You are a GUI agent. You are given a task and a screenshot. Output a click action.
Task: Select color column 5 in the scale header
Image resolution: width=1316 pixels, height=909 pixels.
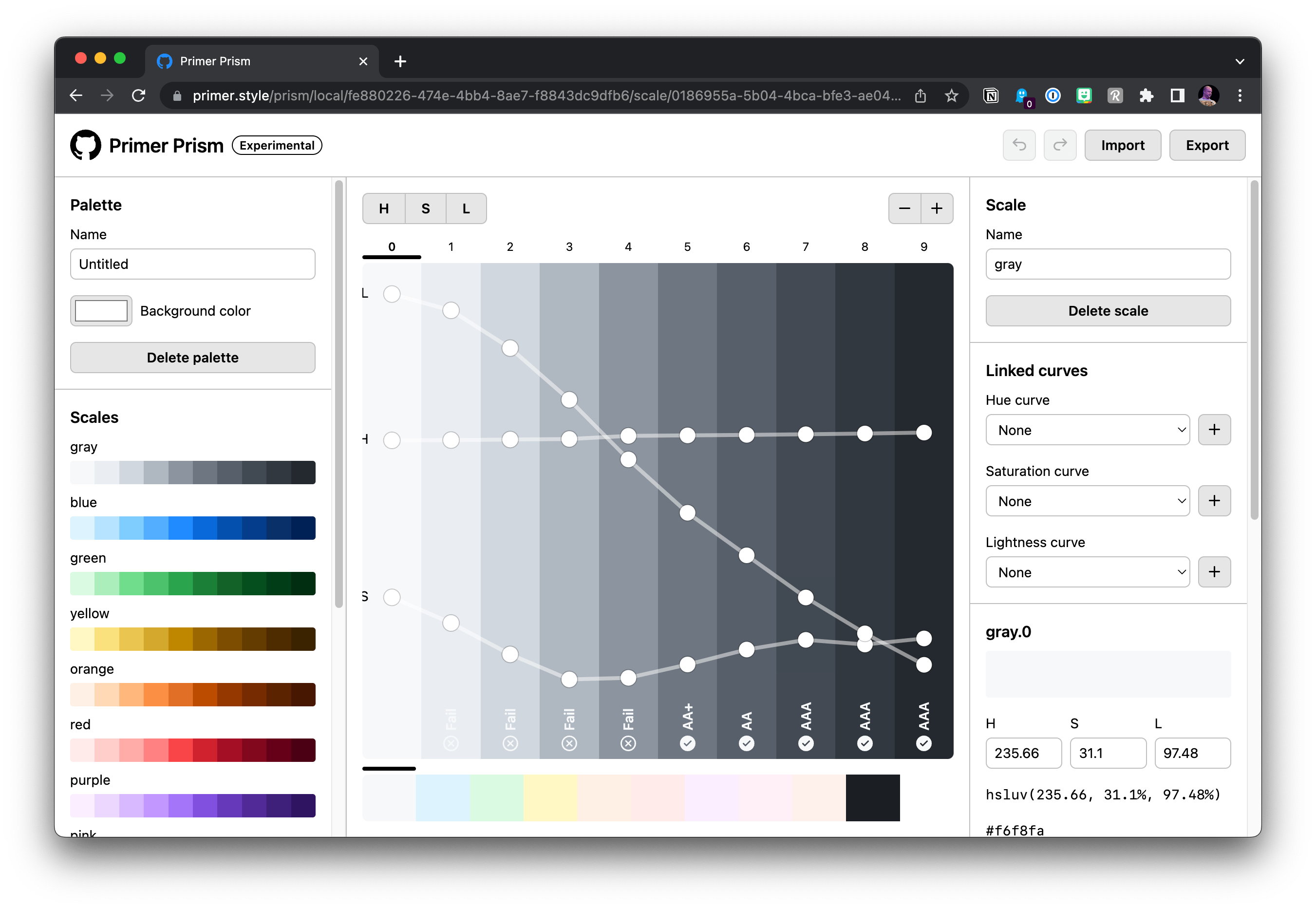687,247
